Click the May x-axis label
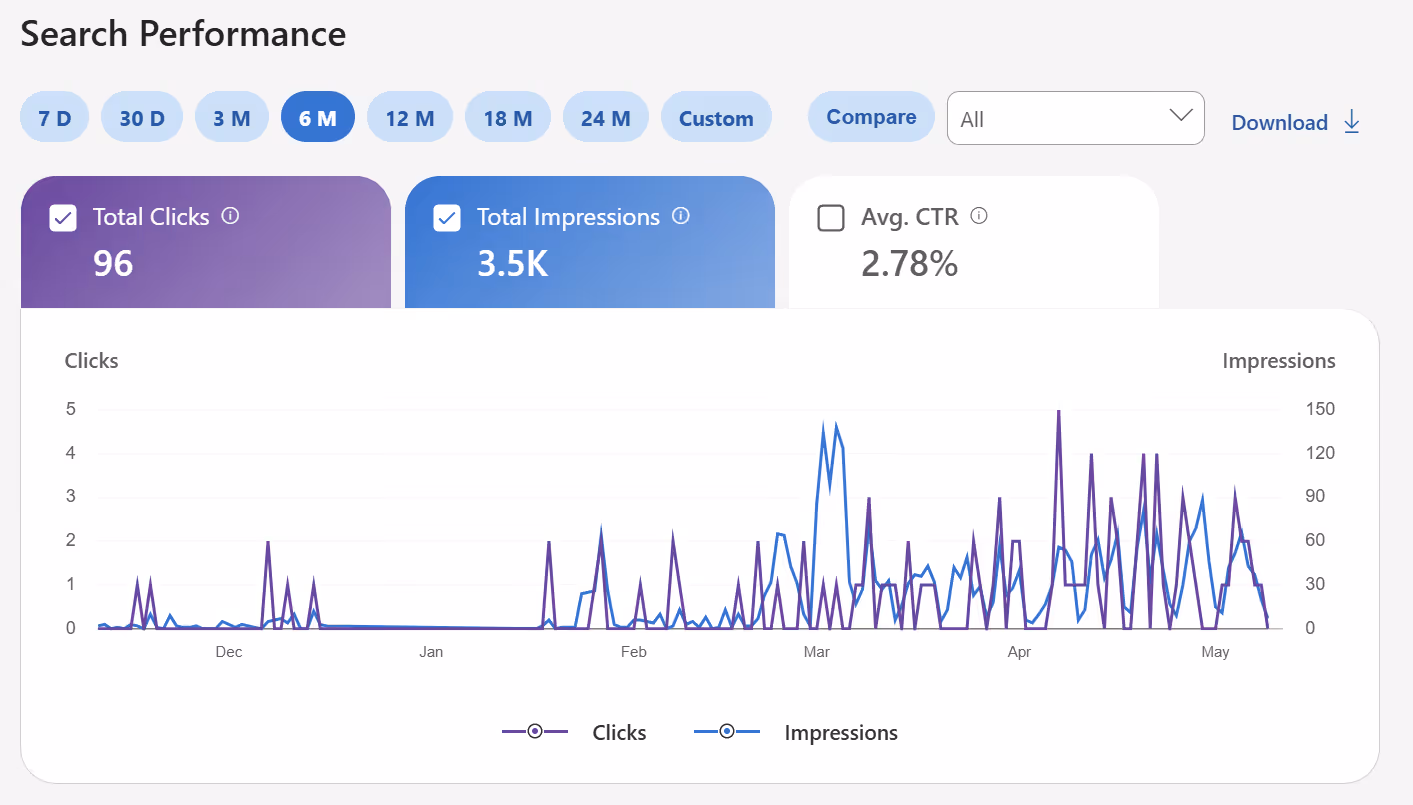Screen dimensions: 1413x805 [1215, 652]
